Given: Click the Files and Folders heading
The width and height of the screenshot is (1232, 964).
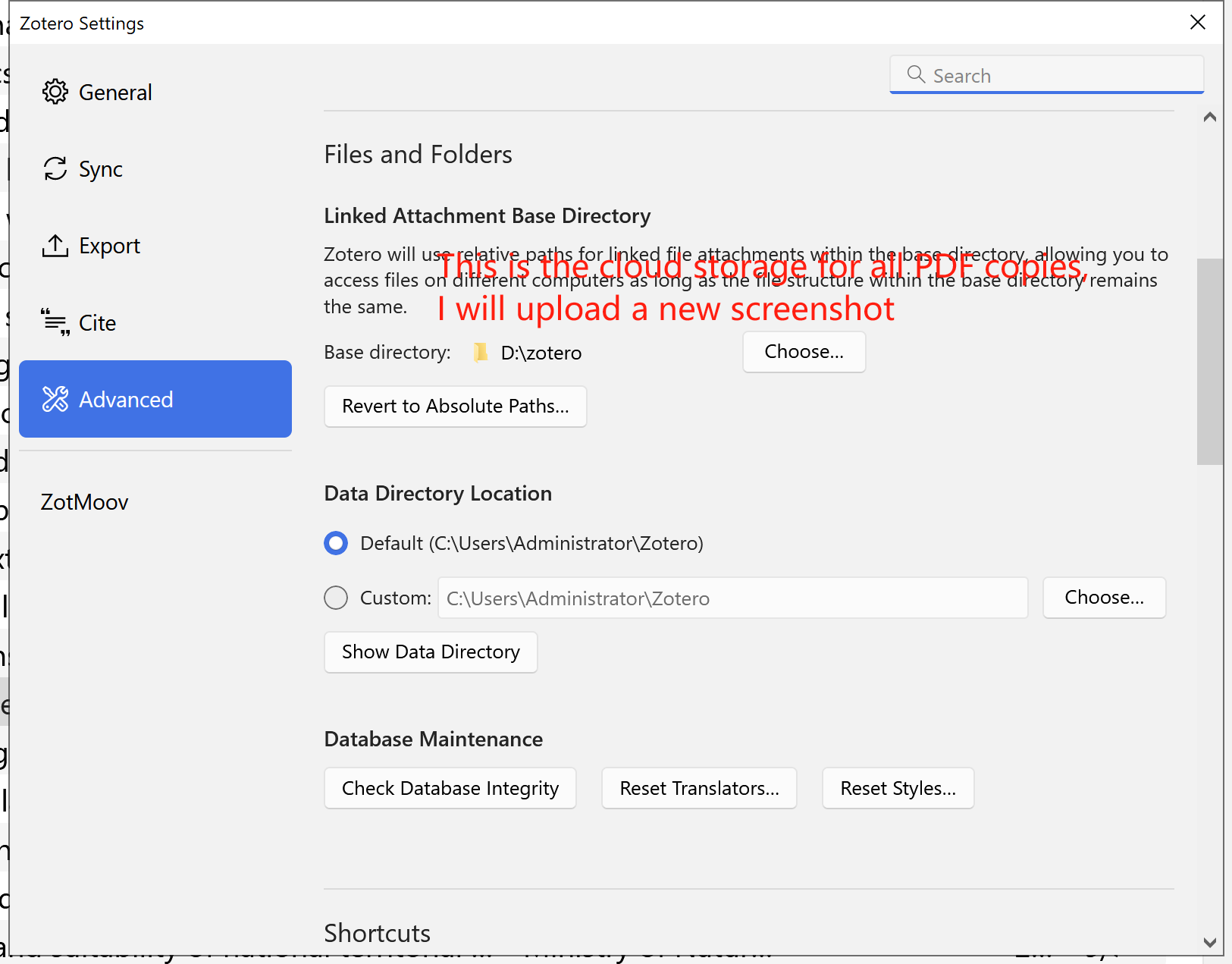Looking at the screenshot, I should coord(419,155).
